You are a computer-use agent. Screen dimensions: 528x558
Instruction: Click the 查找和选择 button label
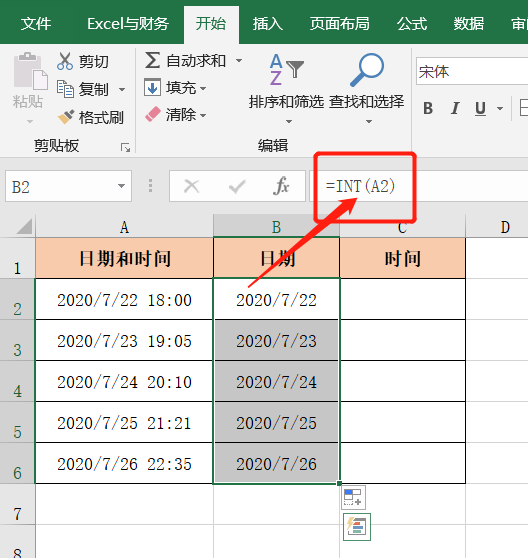click(x=366, y=102)
